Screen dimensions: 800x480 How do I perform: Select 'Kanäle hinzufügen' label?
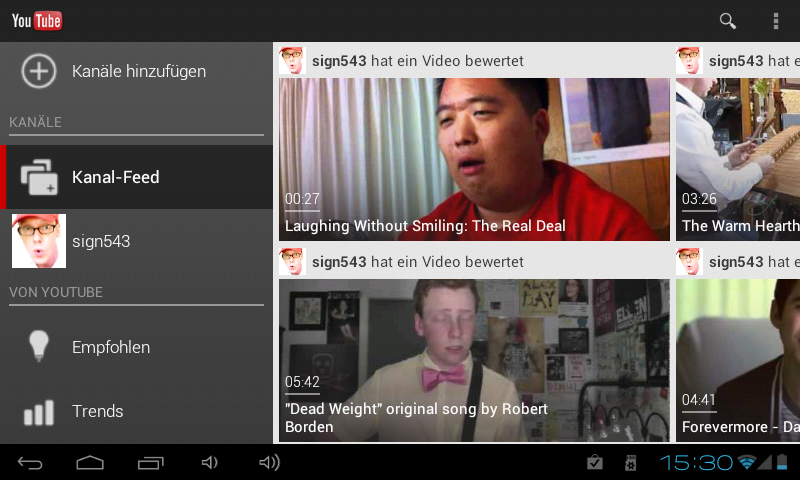[139, 71]
